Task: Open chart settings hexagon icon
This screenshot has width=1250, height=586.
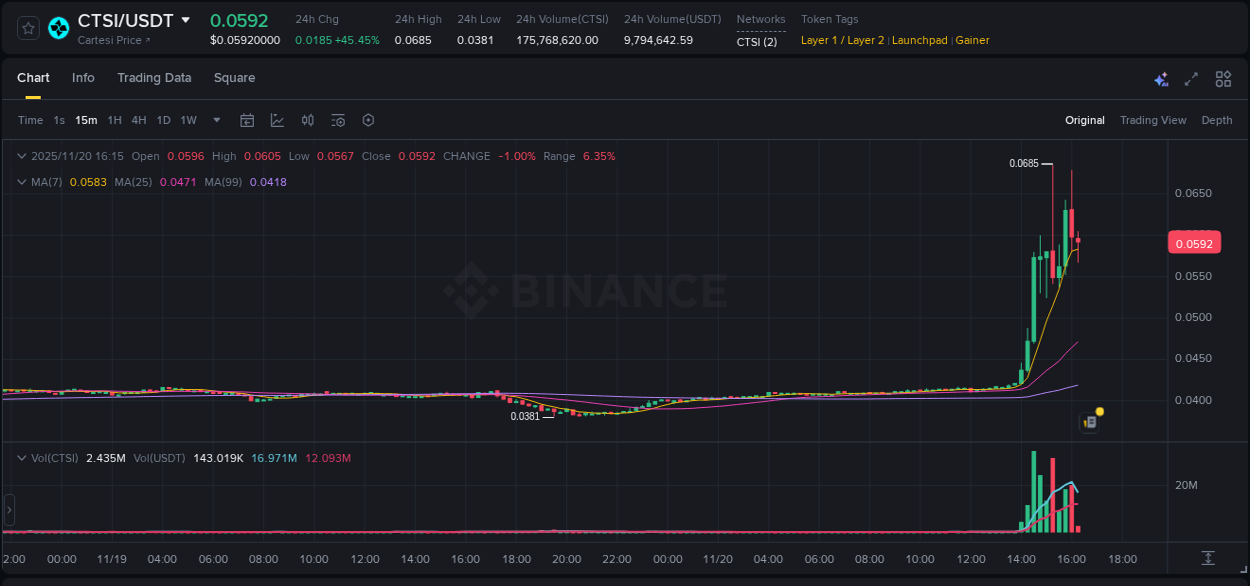Action: 368,120
